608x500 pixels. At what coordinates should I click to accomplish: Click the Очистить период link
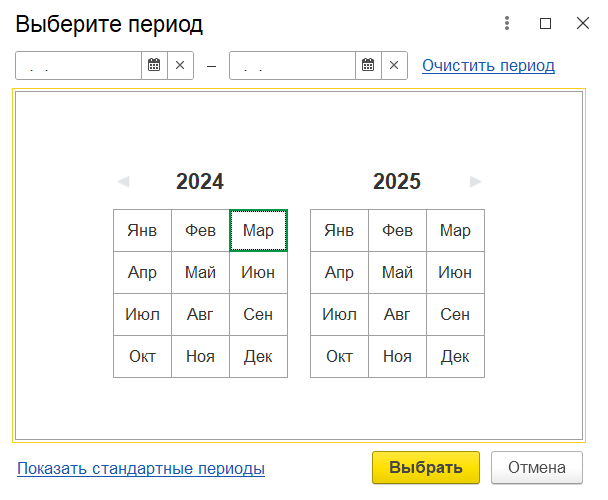coord(489,65)
